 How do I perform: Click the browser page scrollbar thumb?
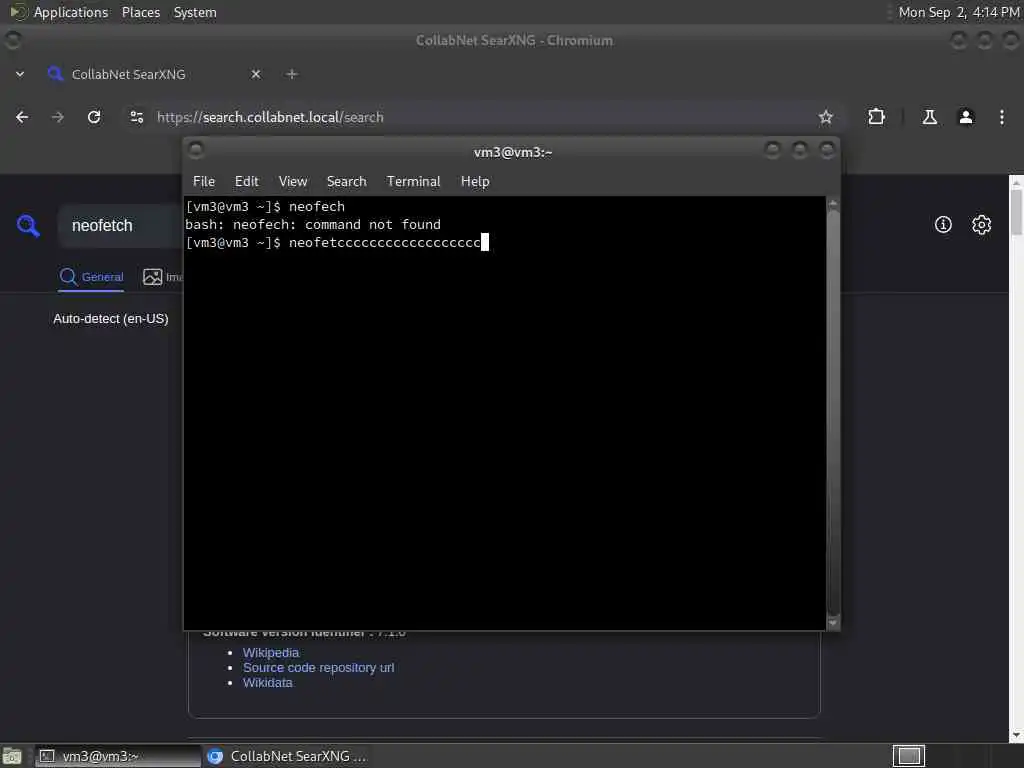click(1016, 212)
